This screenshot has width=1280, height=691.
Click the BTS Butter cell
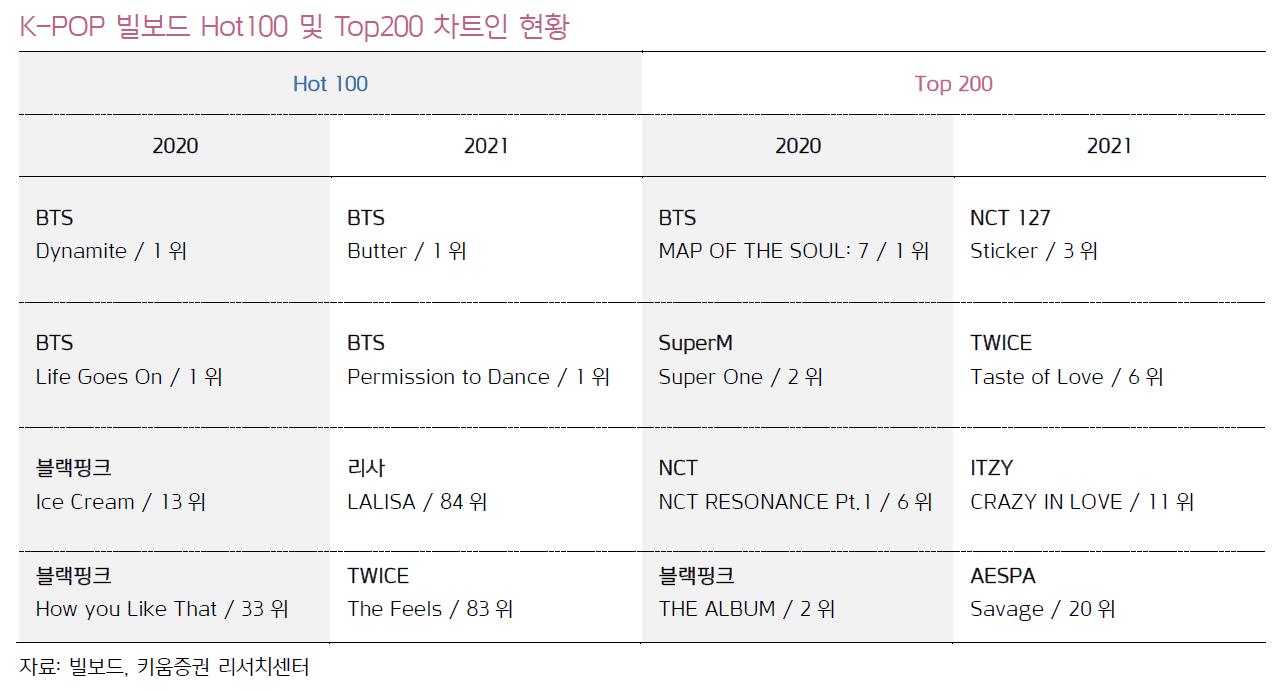click(486, 239)
